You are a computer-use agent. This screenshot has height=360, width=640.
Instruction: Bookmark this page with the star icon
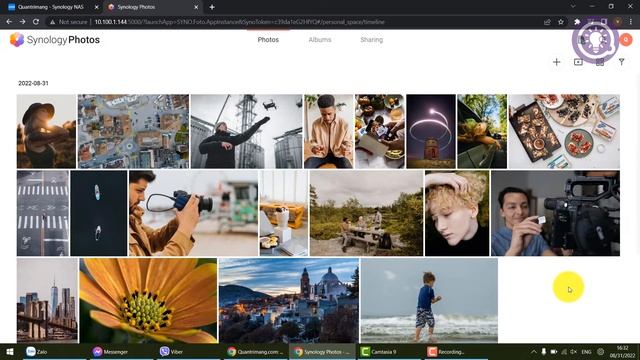[x=561, y=22]
